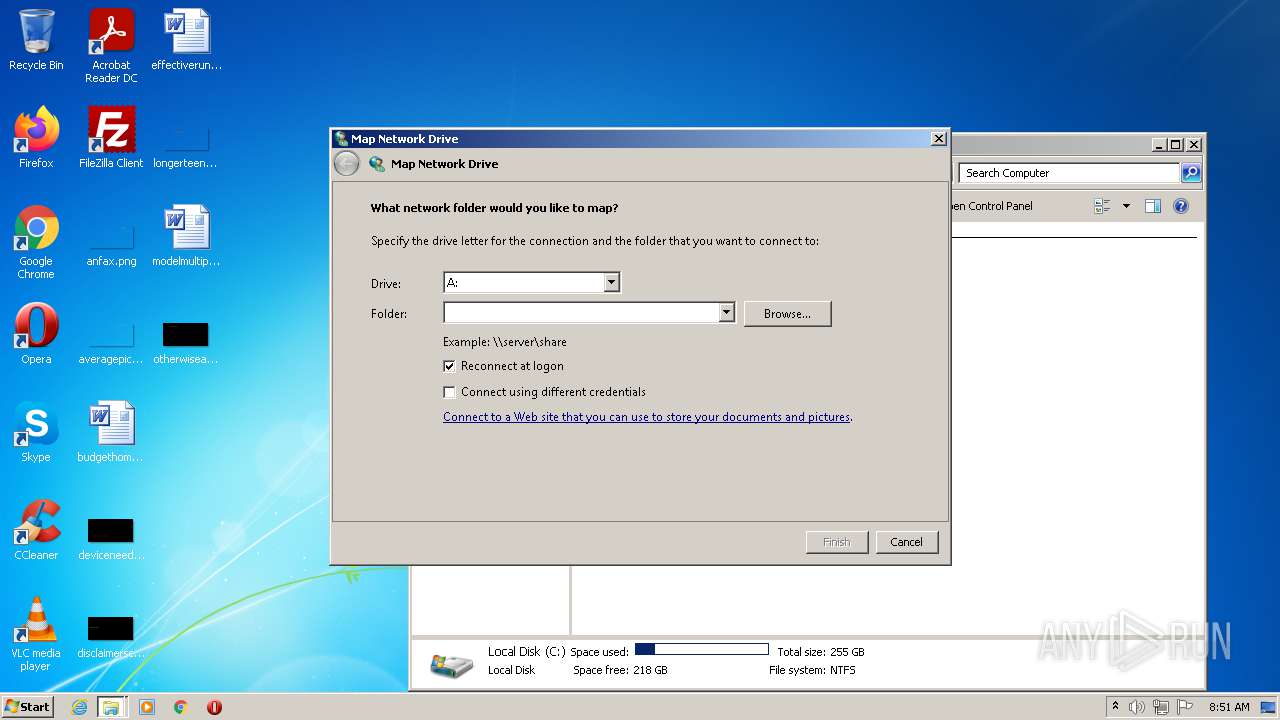The width and height of the screenshot is (1280, 720).
Task: Open the Connect to a Web site link
Action: tap(646, 417)
